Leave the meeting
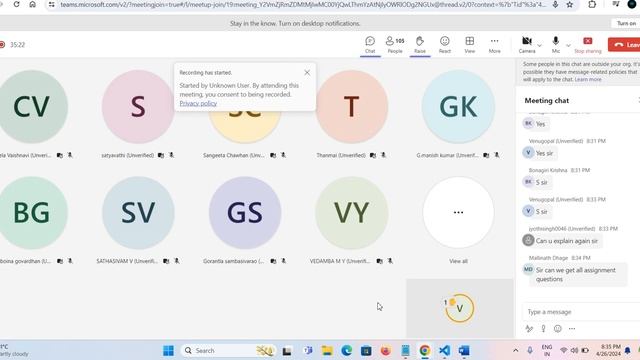640x360 pixels. (x=624, y=44)
